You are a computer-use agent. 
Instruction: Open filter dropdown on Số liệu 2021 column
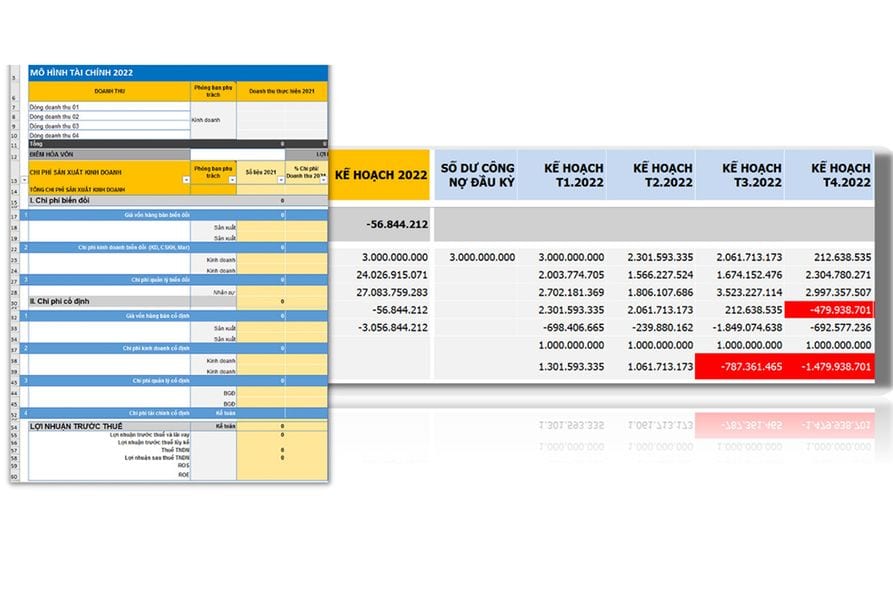pyautogui.click(x=280, y=181)
